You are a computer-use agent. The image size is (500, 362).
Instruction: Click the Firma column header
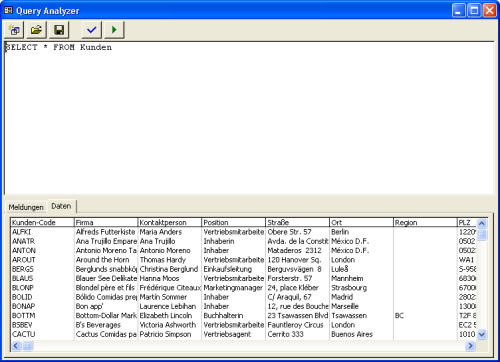(x=106, y=222)
